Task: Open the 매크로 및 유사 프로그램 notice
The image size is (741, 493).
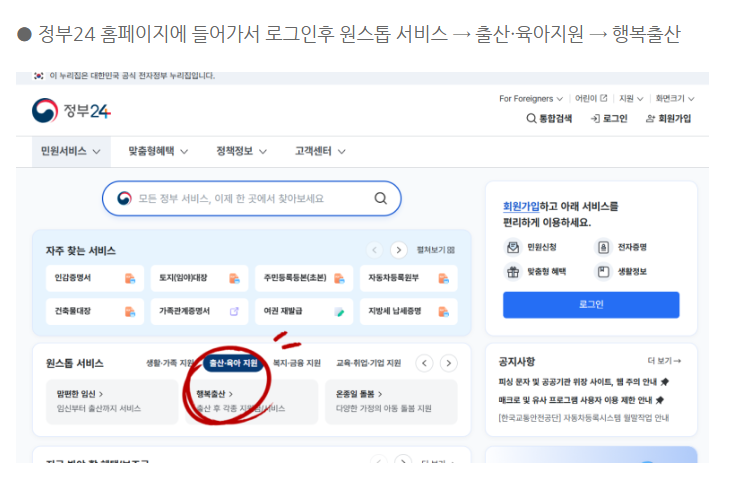Action: 581,400
